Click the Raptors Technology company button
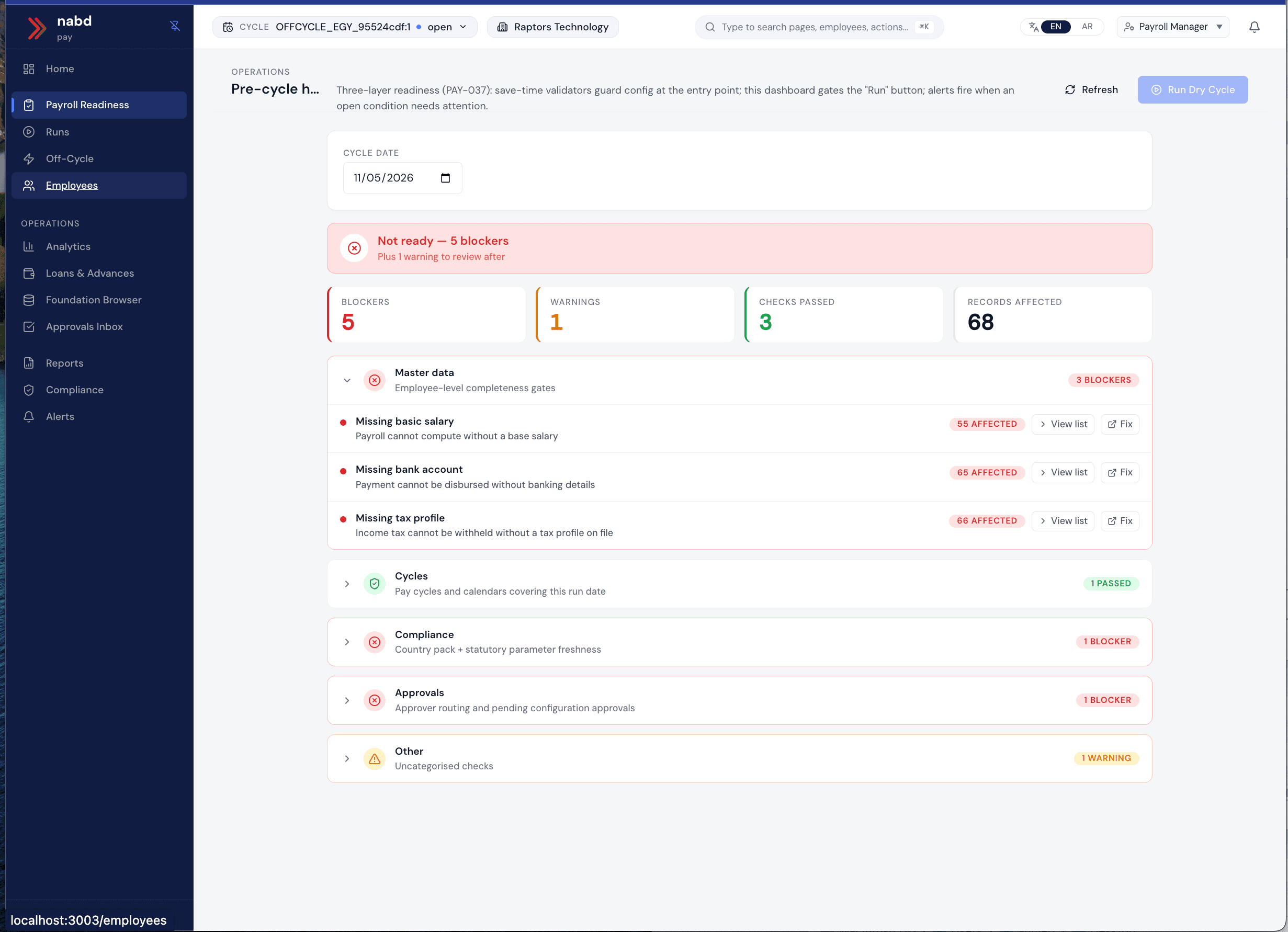Viewport: 1288px width, 932px height. pyautogui.click(x=552, y=27)
